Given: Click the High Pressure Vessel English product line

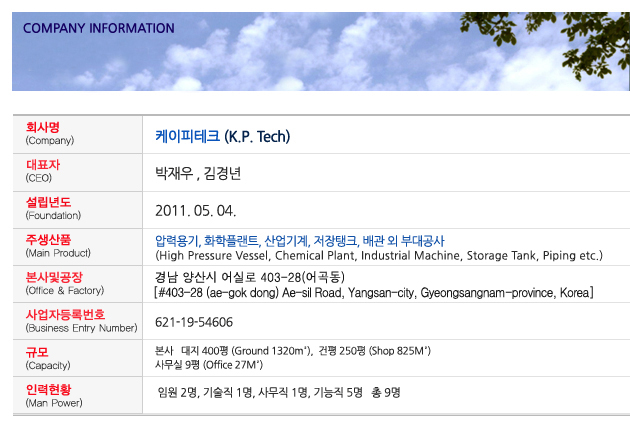Looking at the screenshot, I should click(379, 255).
